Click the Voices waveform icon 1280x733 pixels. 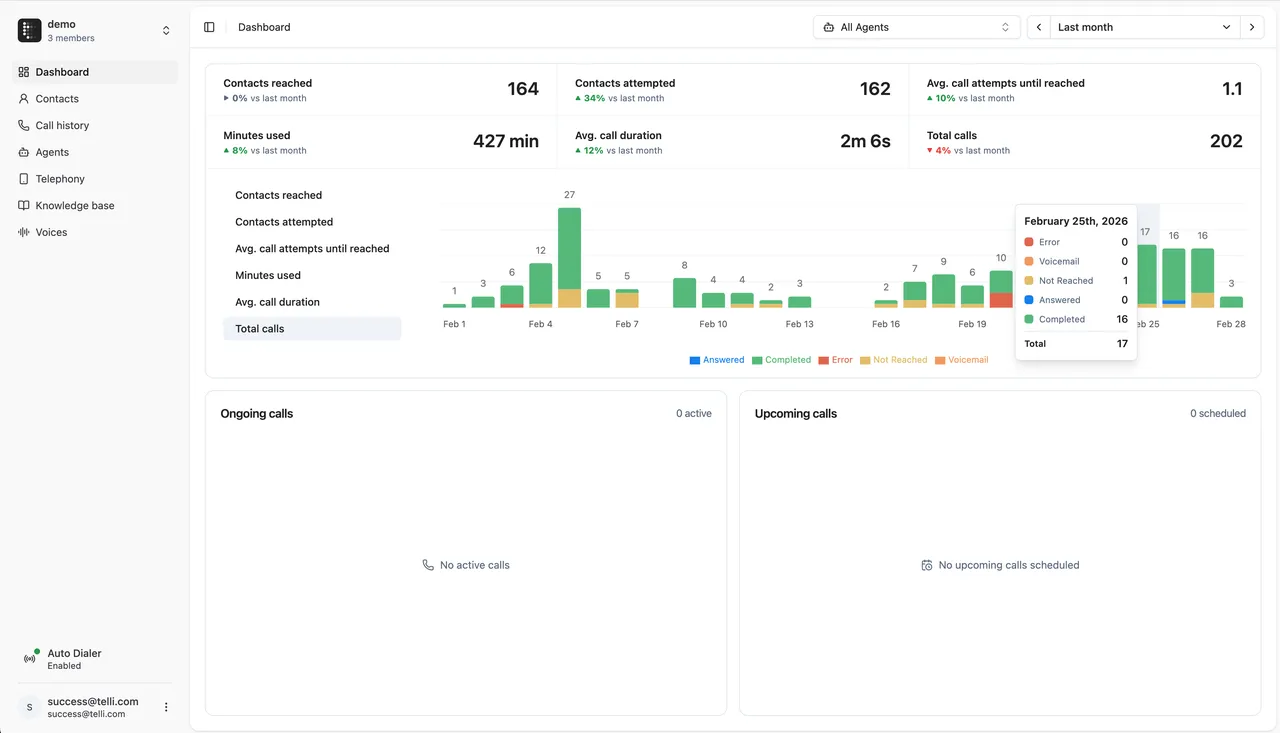pos(24,232)
